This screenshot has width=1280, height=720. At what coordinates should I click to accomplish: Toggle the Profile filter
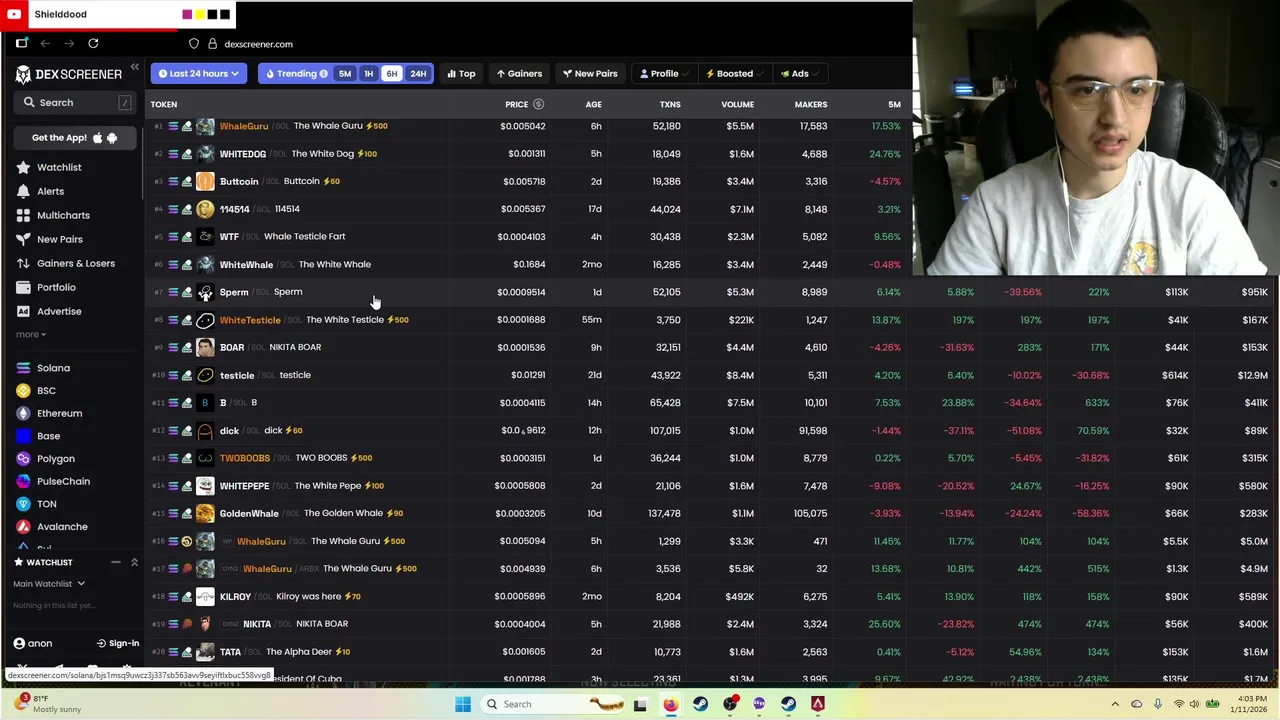[x=664, y=74]
